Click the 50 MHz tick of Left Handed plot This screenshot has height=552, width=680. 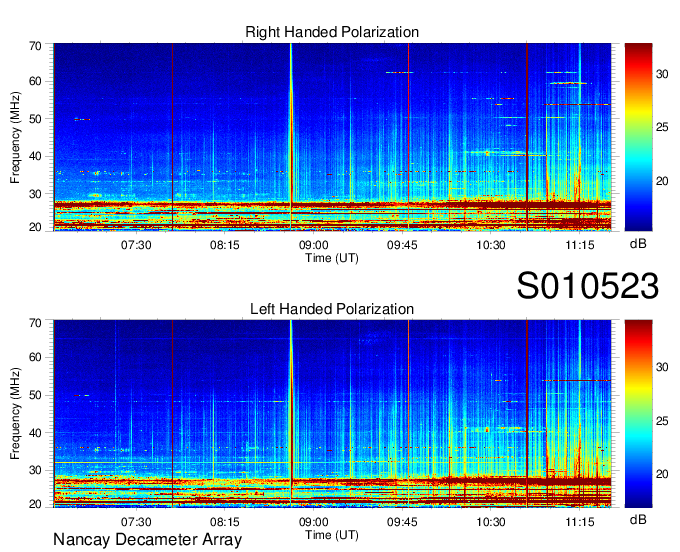point(35,395)
